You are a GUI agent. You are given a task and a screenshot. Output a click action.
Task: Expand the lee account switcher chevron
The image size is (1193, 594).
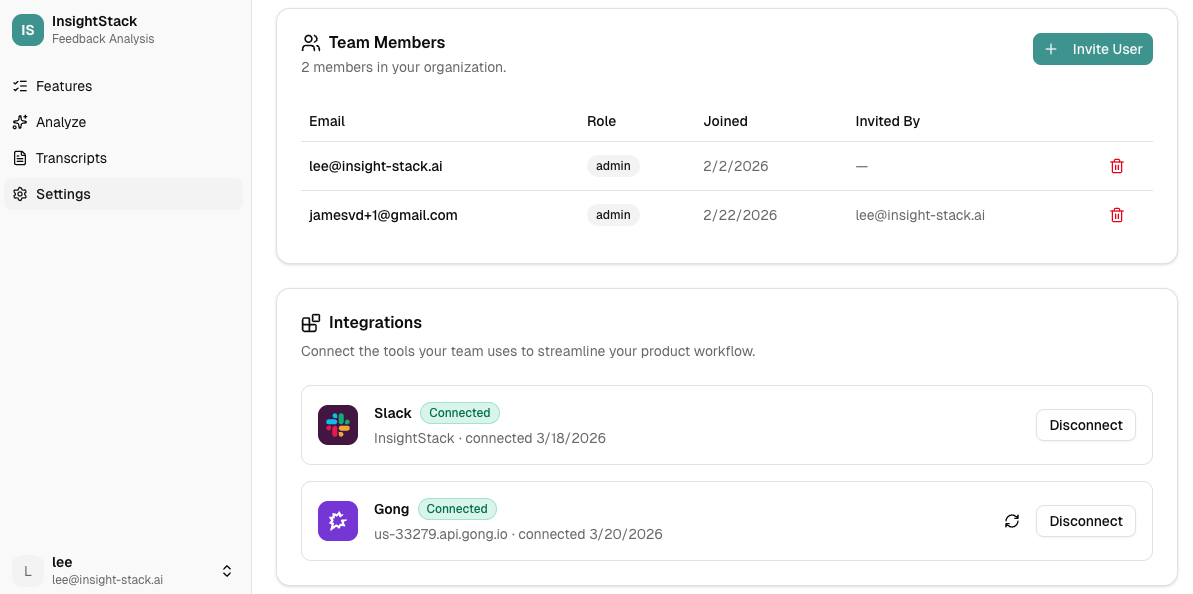(227, 571)
